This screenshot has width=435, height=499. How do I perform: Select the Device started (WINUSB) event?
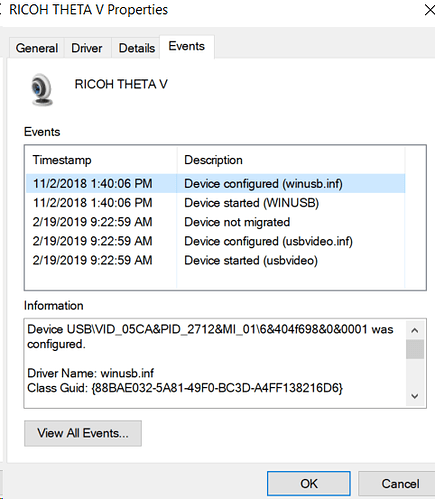click(x=216, y=203)
